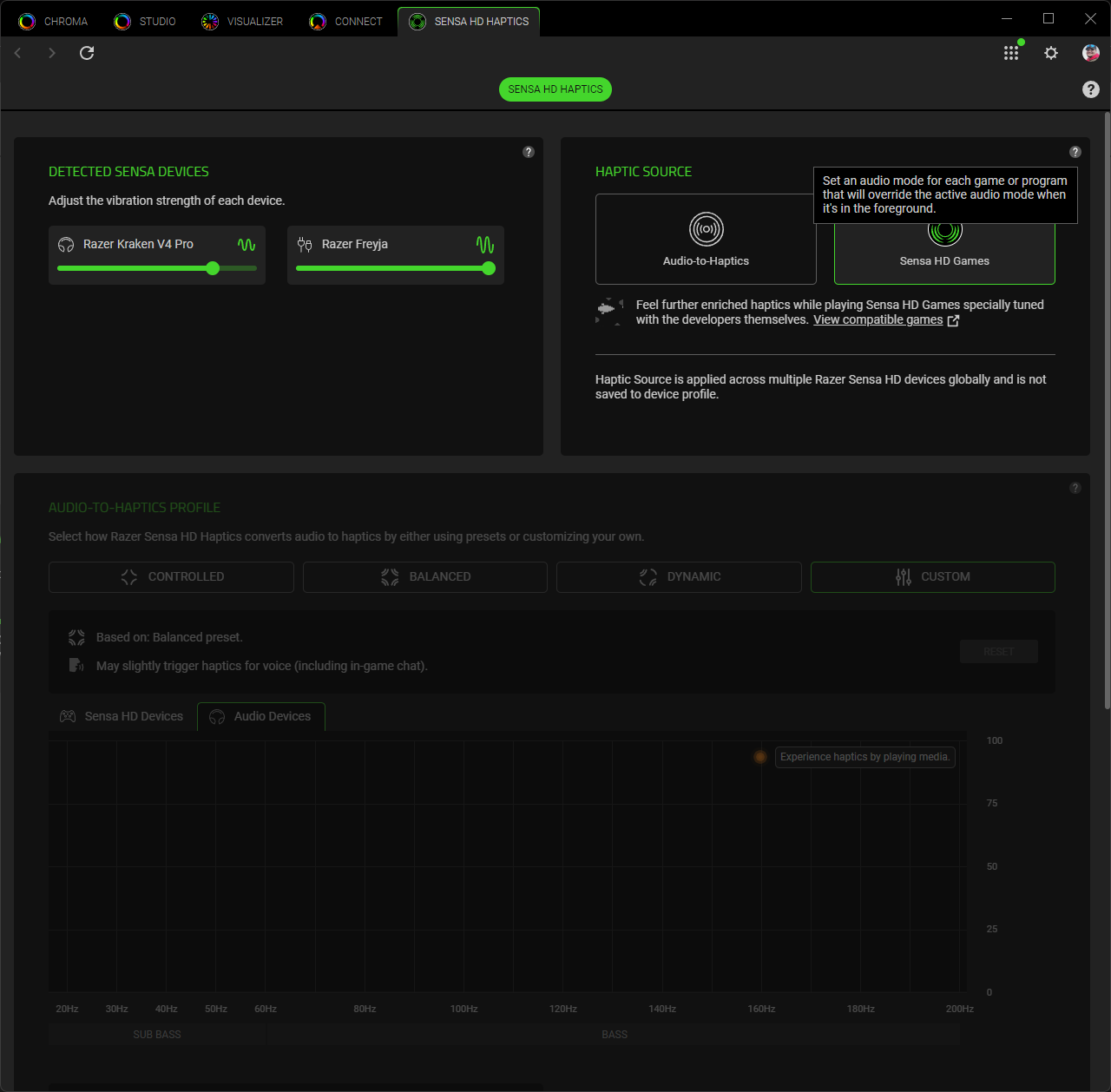This screenshot has width=1111, height=1092.
Task: Click the 60Hz axis label
Action: [x=266, y=1009]
